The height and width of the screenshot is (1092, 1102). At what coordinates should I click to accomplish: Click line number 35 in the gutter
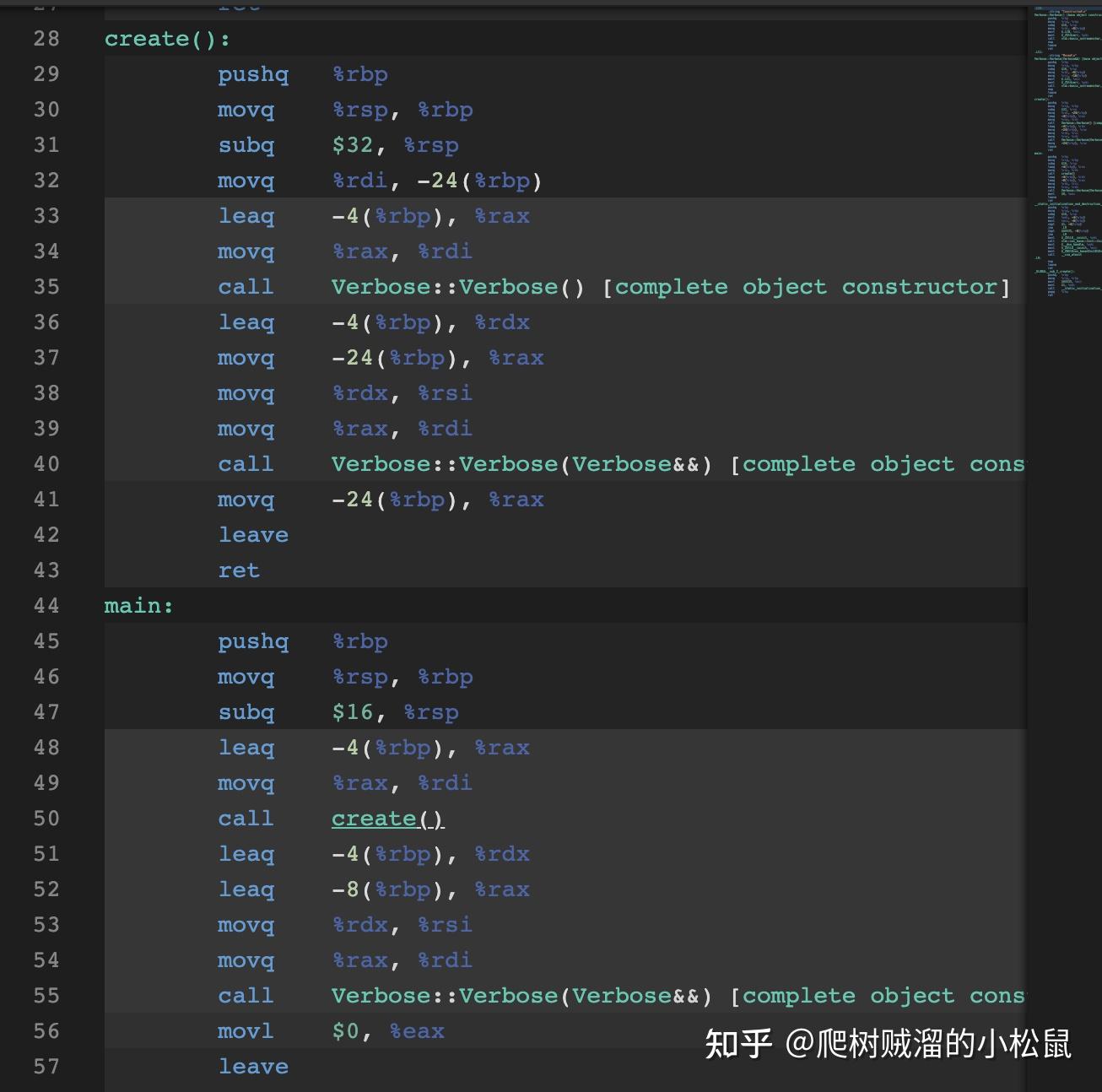click(46, 287)
